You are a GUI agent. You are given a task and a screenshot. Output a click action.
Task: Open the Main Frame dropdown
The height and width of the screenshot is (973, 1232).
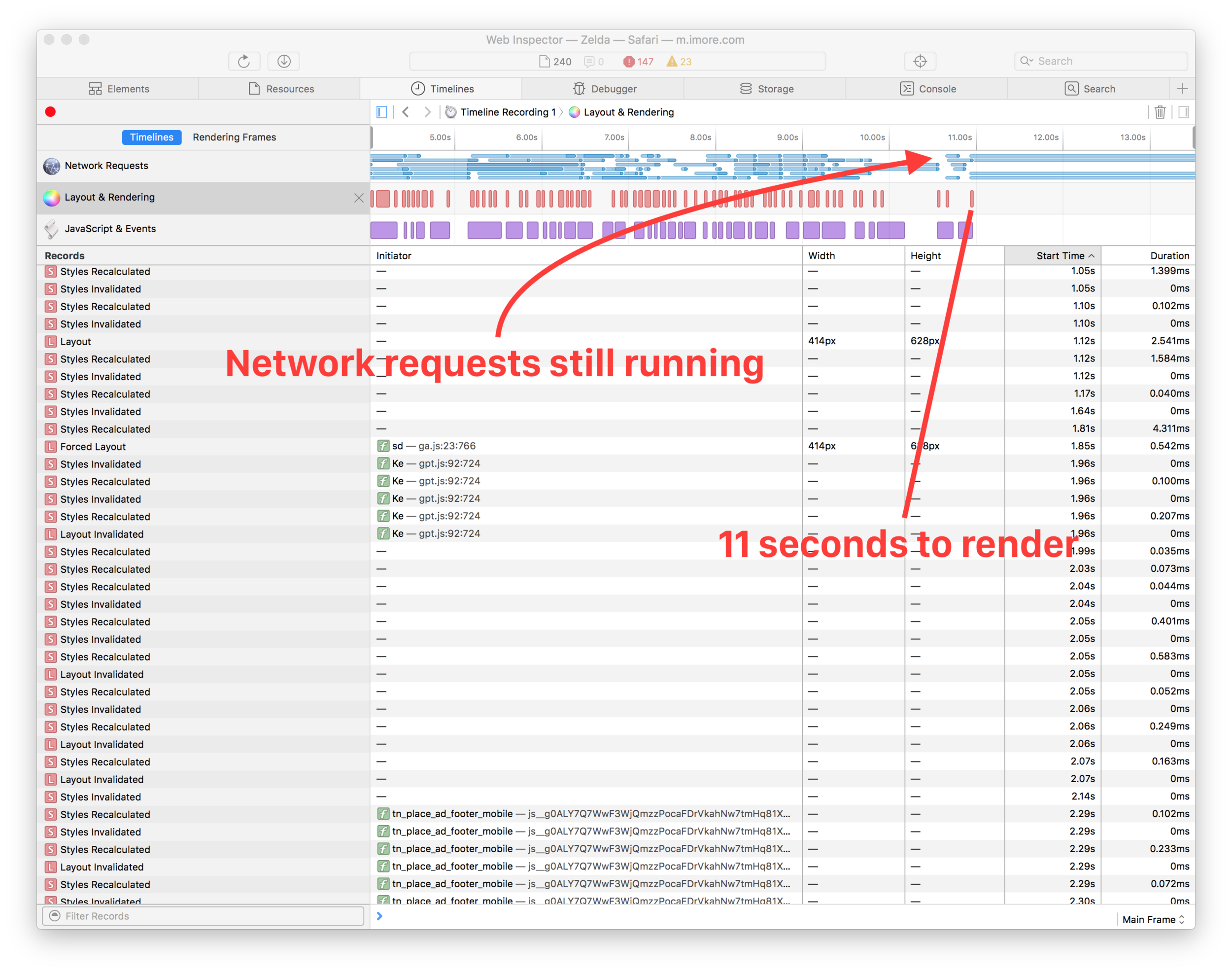pyautogui.click(x=1153, y=919)
